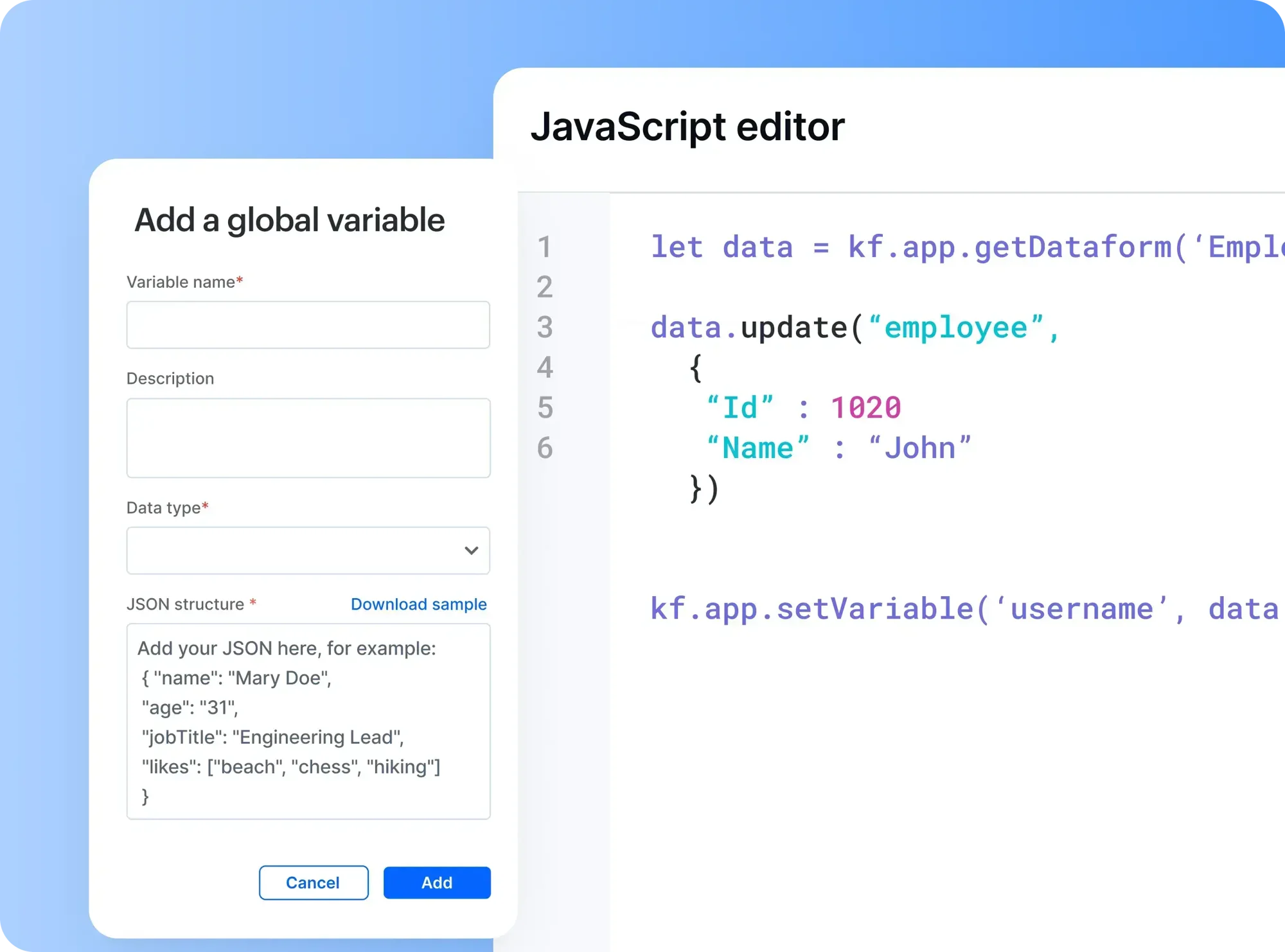Viewport: 1285px width, 952px height.
Task: Click line number 3 in editor gutter
Action: [545, 328]
